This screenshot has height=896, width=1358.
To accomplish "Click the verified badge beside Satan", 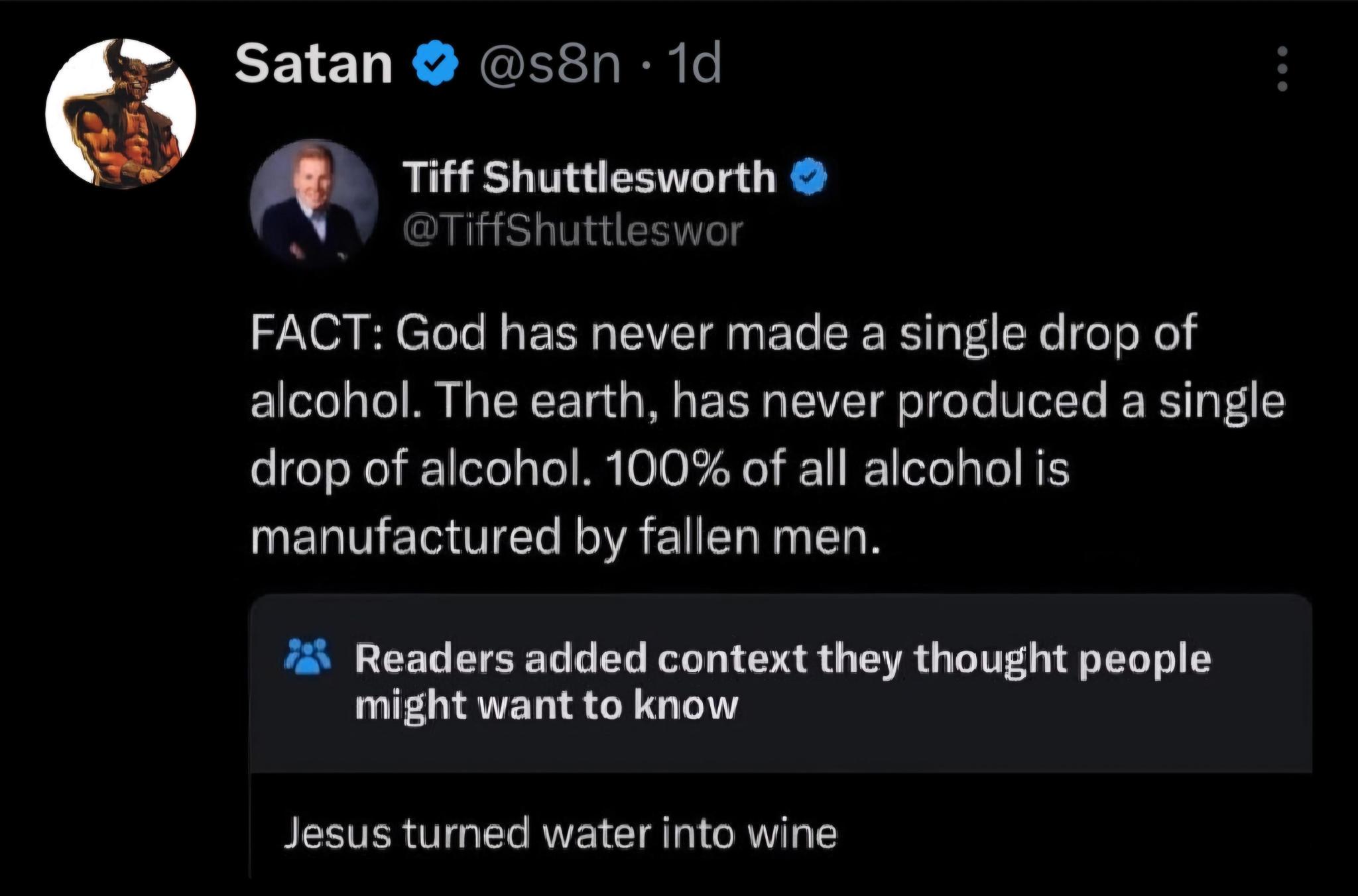I will 434,66.
